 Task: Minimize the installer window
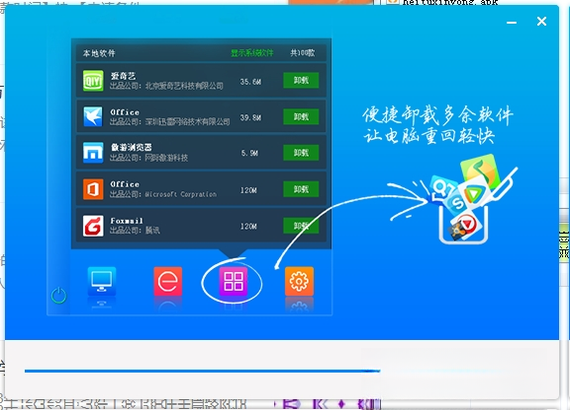[x=511, y=22]
